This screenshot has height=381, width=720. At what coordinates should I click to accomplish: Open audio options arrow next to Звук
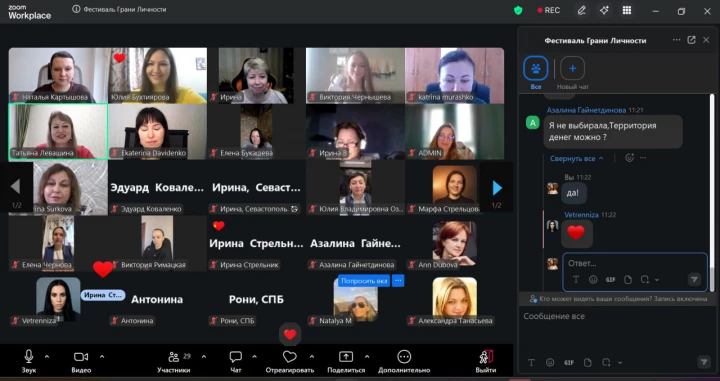click(x=47, y=356)
